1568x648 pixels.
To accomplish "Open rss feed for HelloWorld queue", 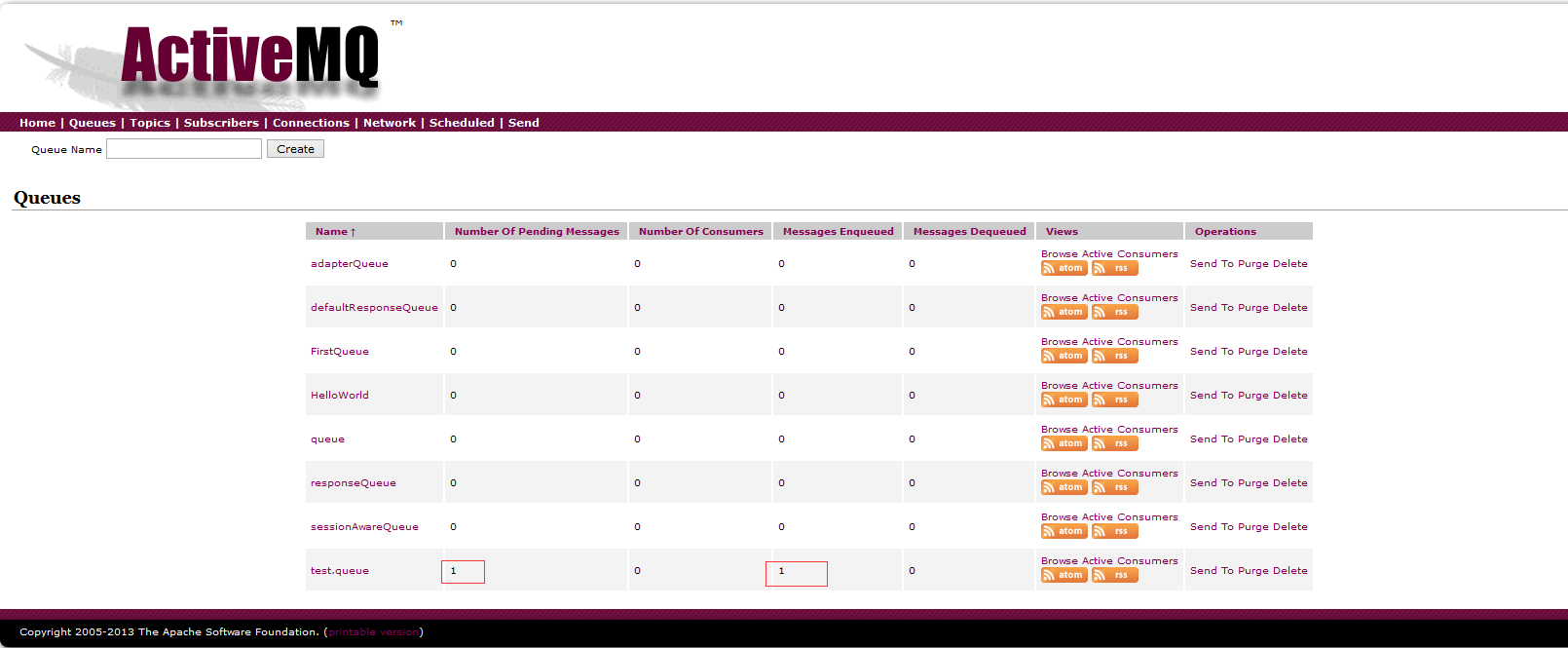I will (1115, 400).
